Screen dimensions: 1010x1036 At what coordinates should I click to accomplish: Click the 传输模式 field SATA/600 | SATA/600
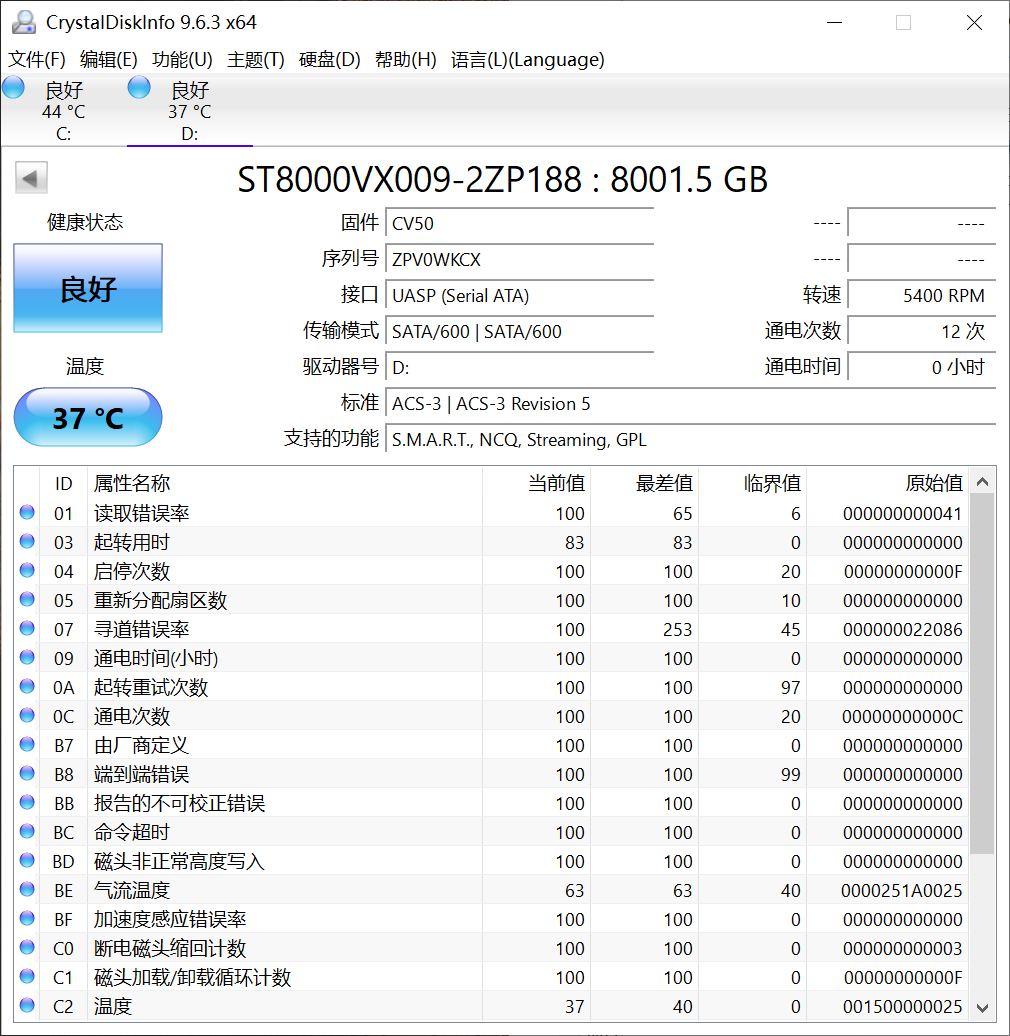click(x=519, y=331)
